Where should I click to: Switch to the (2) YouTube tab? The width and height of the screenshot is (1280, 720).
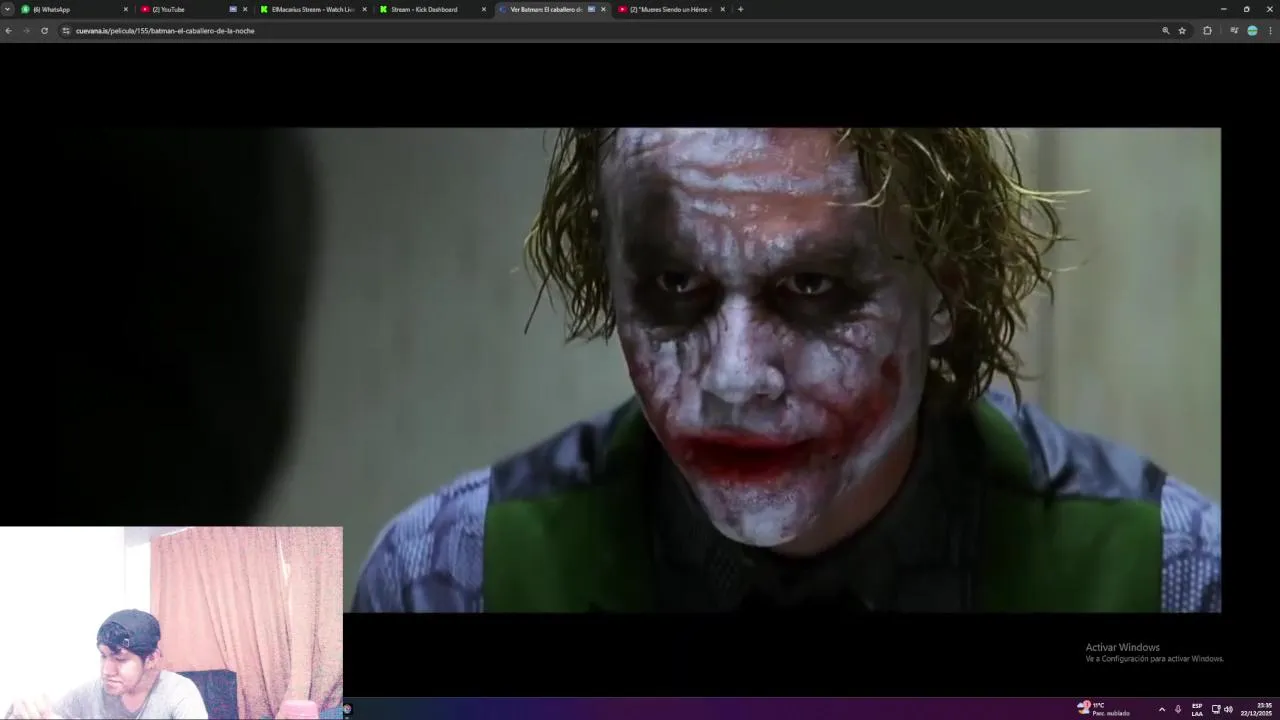point(194,9)
